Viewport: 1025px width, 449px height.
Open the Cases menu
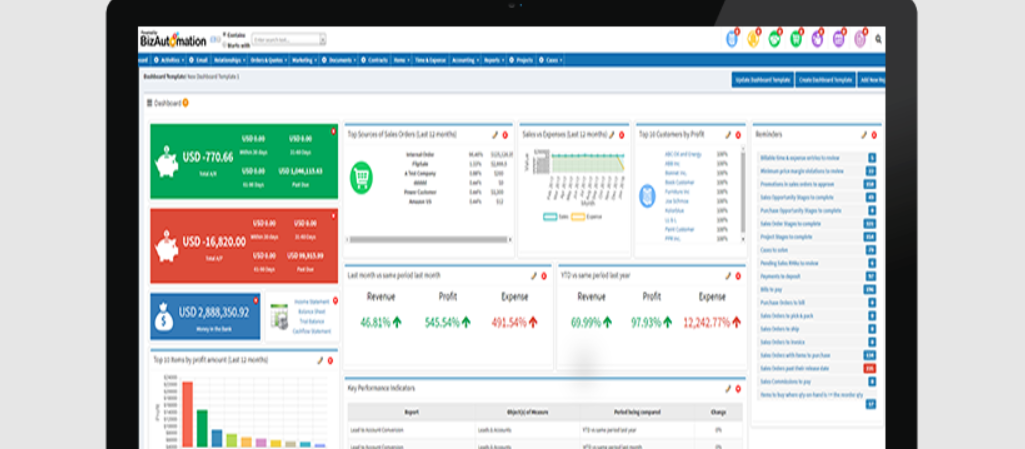click(x=550, y=59)
